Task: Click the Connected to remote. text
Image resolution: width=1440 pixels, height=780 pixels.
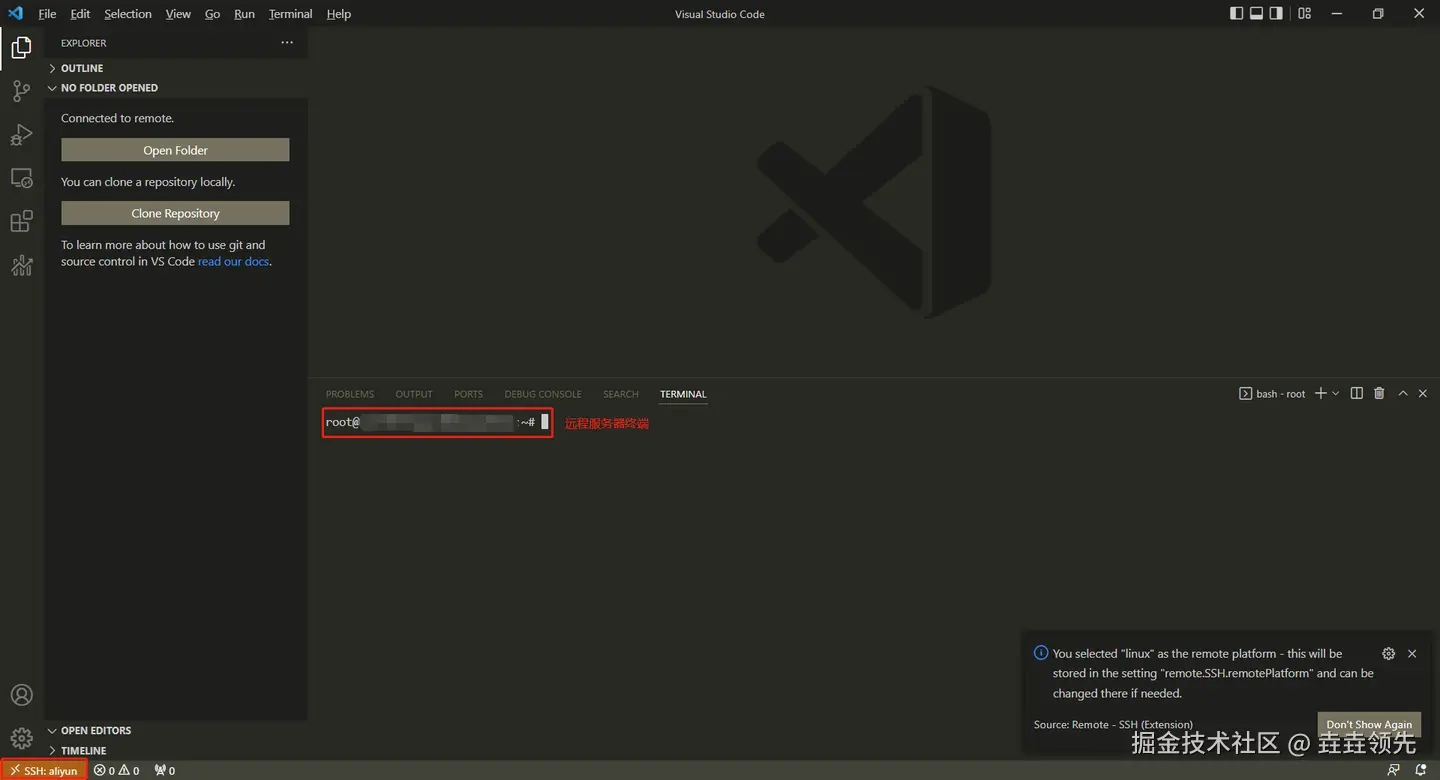Action: click(x=117, y=118)
